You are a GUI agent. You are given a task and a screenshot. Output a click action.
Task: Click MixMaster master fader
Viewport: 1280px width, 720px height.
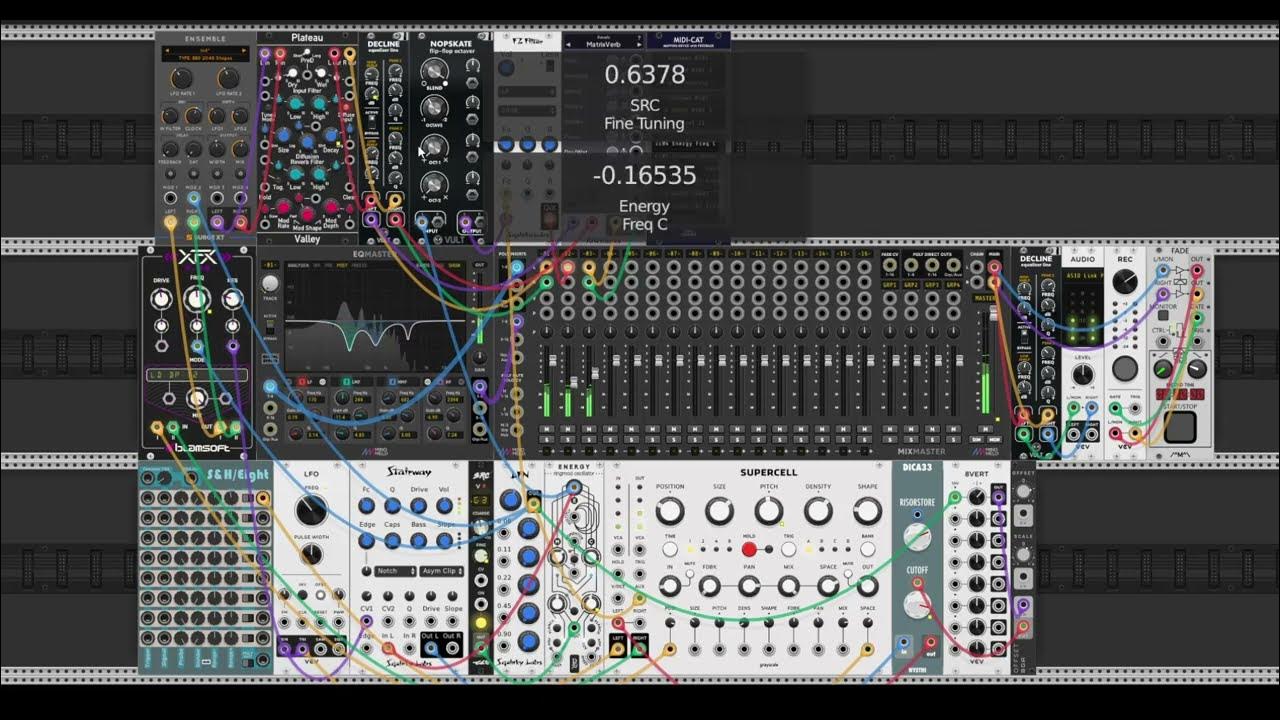[993, 313]
